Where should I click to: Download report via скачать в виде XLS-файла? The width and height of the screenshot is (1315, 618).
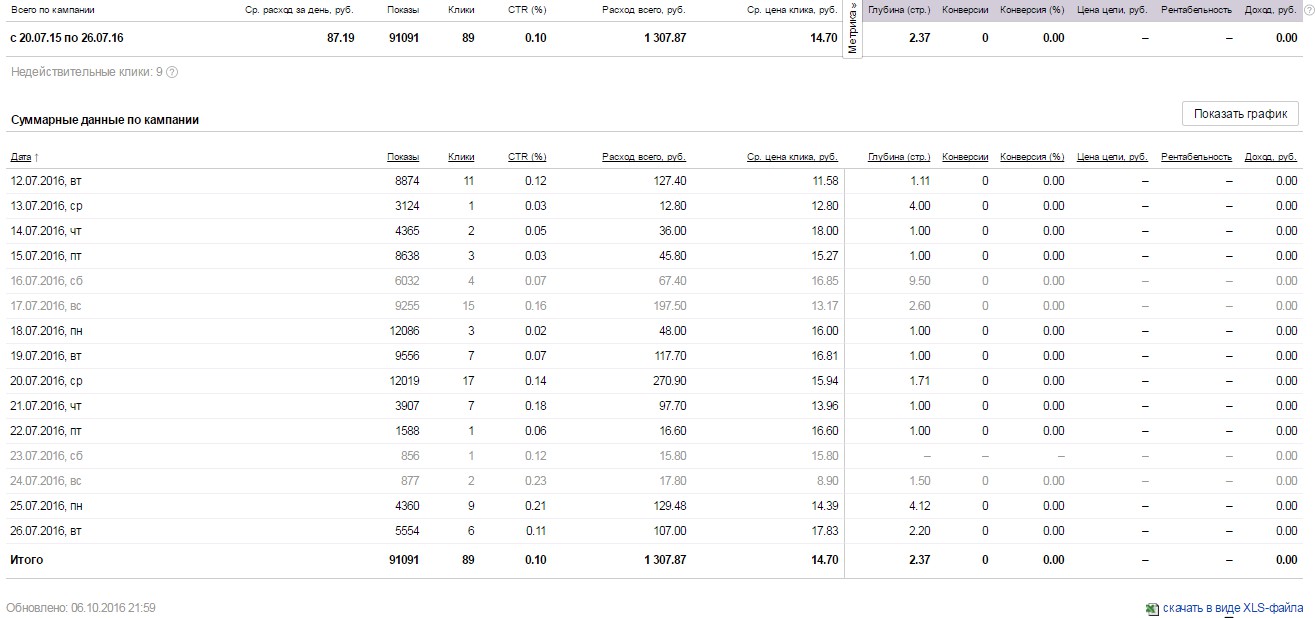(x=1232, y=608)
